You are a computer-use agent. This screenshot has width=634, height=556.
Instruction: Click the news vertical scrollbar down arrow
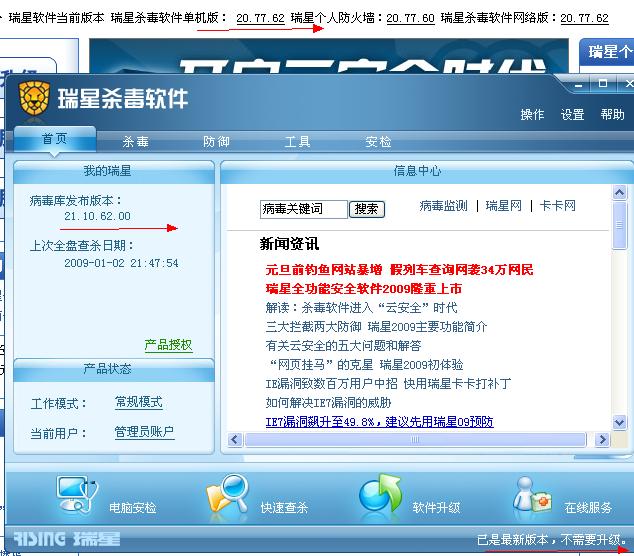[x=619, y=423]
